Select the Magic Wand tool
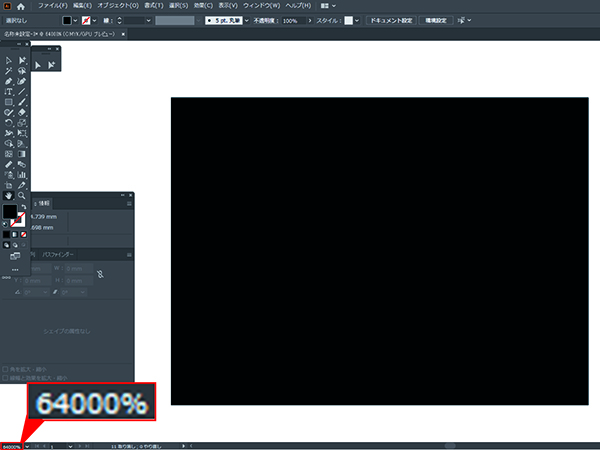Image resolution: width=600 pixels, height=450 pixels. (x=8, y=71)
